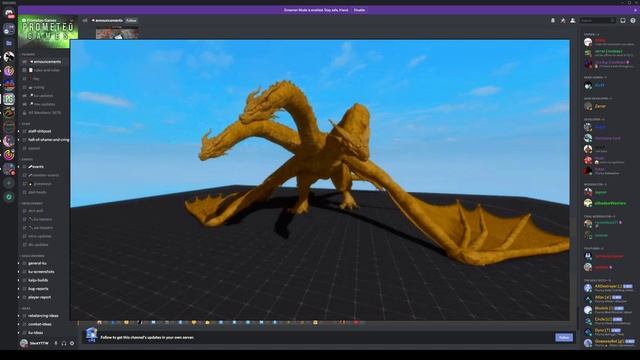This screenshot has height=360, width=640.
Task: Mute the microphone in user panel
Action: 56,343
